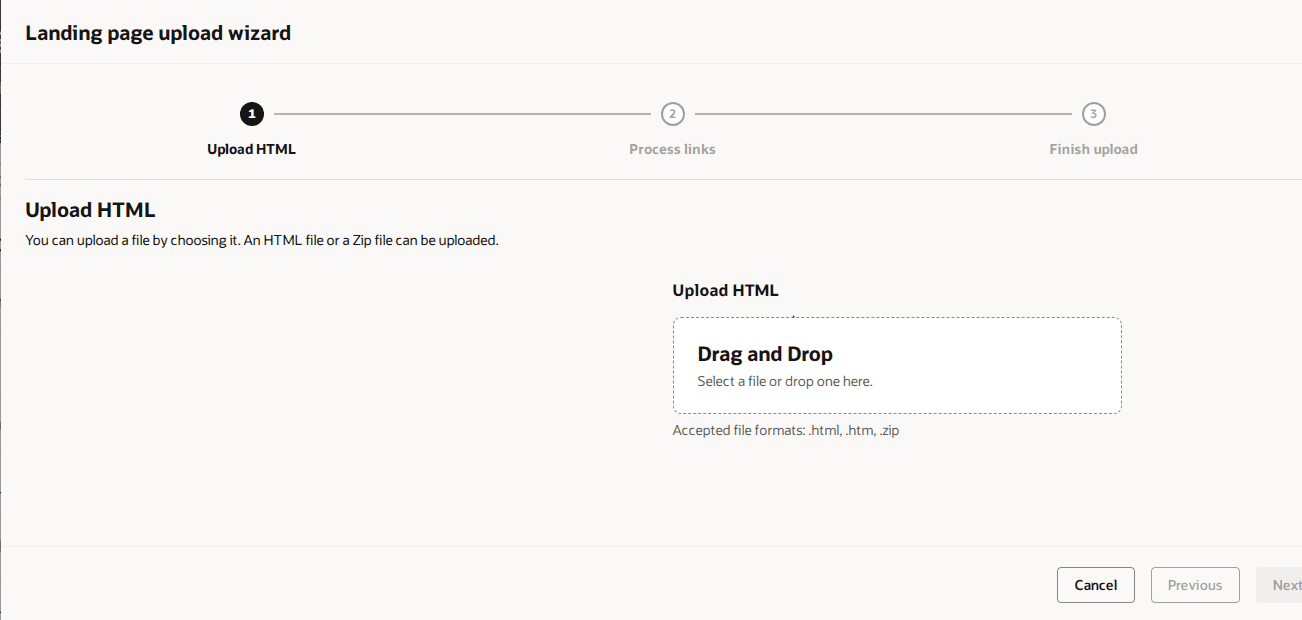Click the Upload HTML section heading
The image size is (1302, 620).
90,209
